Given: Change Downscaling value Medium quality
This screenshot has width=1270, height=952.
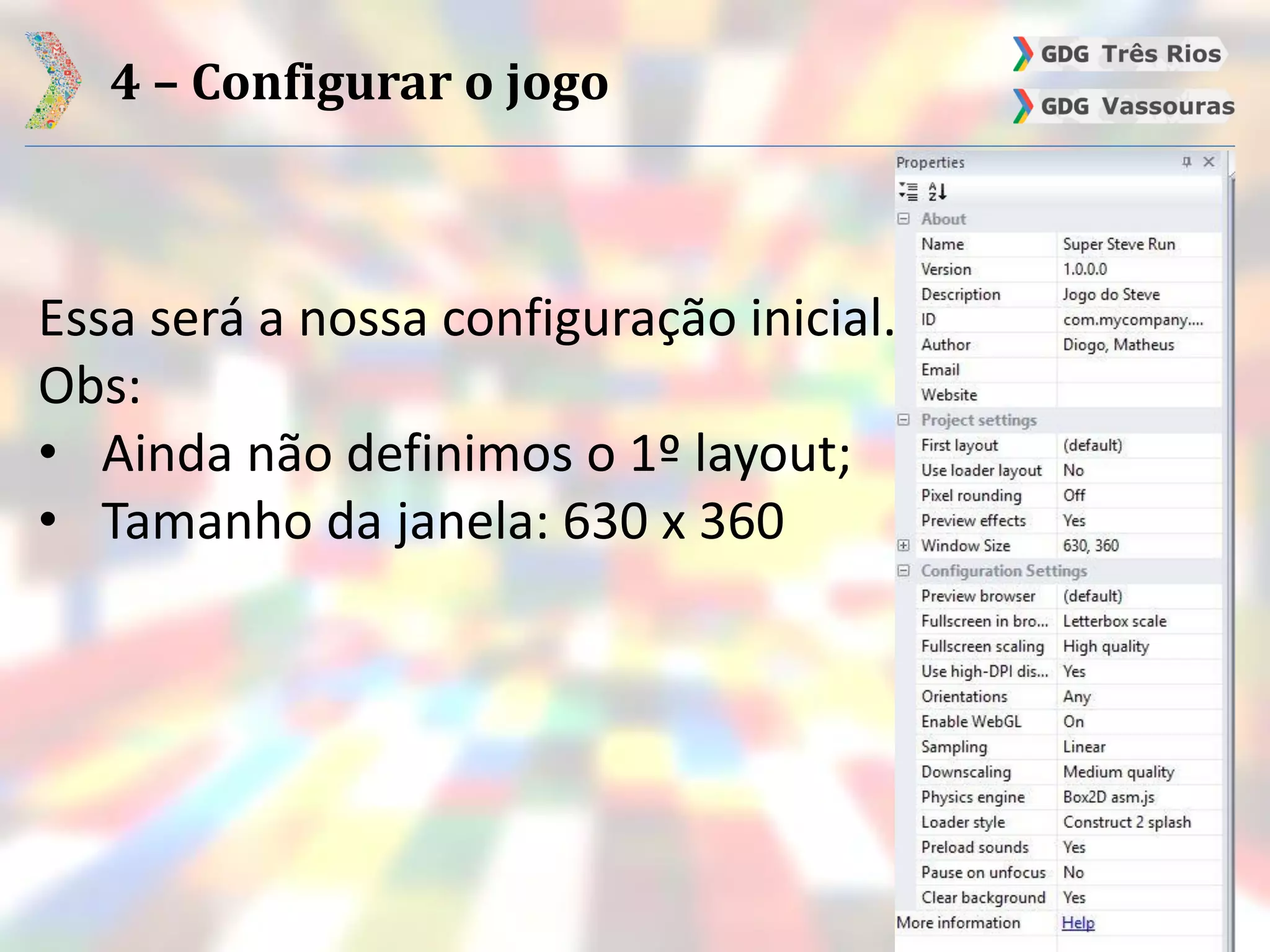Looking at the screenshot, I should click(x=1139, y=772).
